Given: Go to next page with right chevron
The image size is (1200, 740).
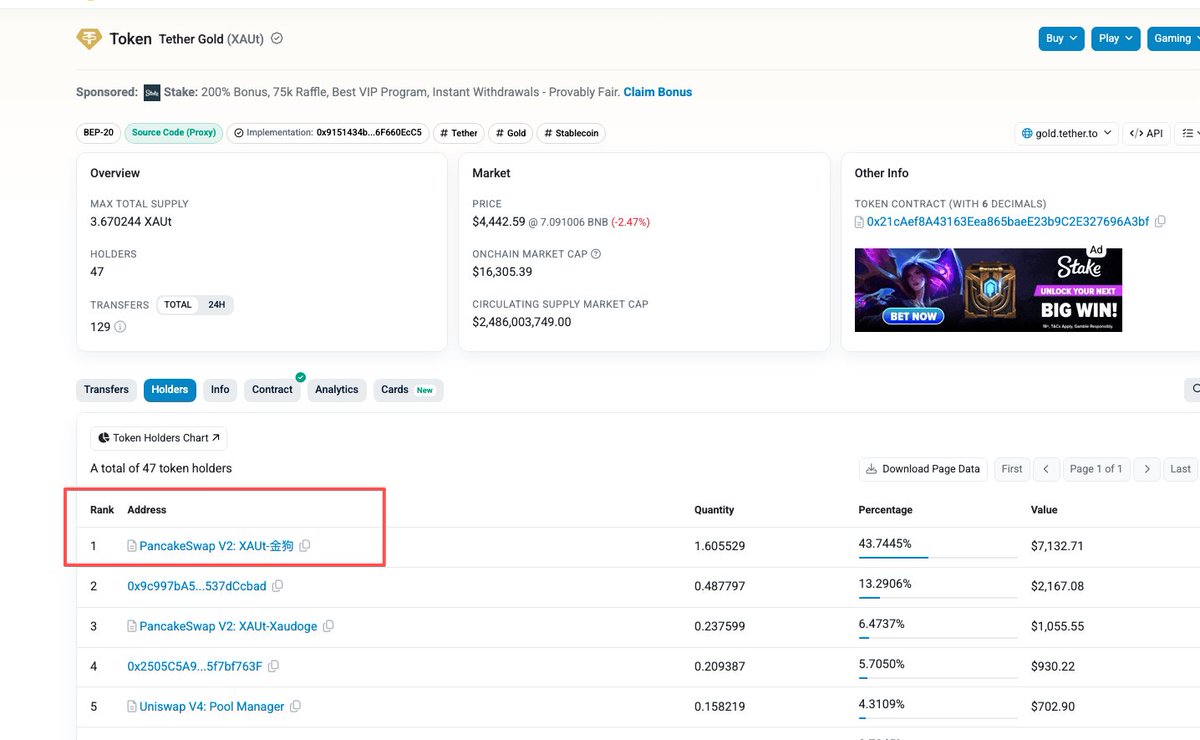Looking at the screenshot, I should point(1147,469).
